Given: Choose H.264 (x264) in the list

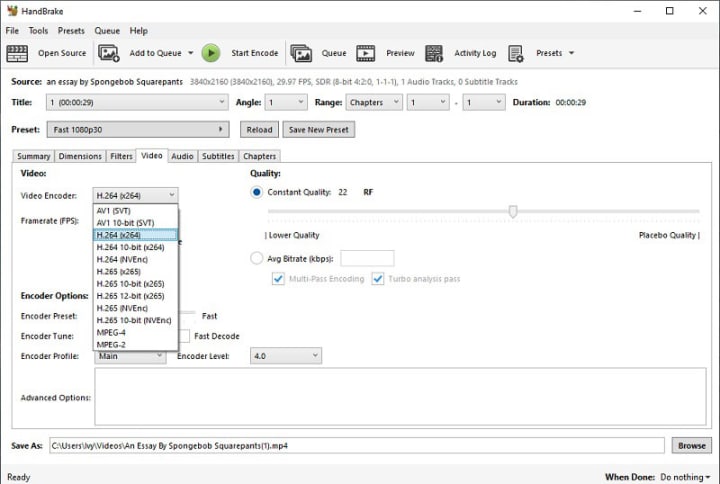Looking at the screenshot, I should click(x=135, y=235).
